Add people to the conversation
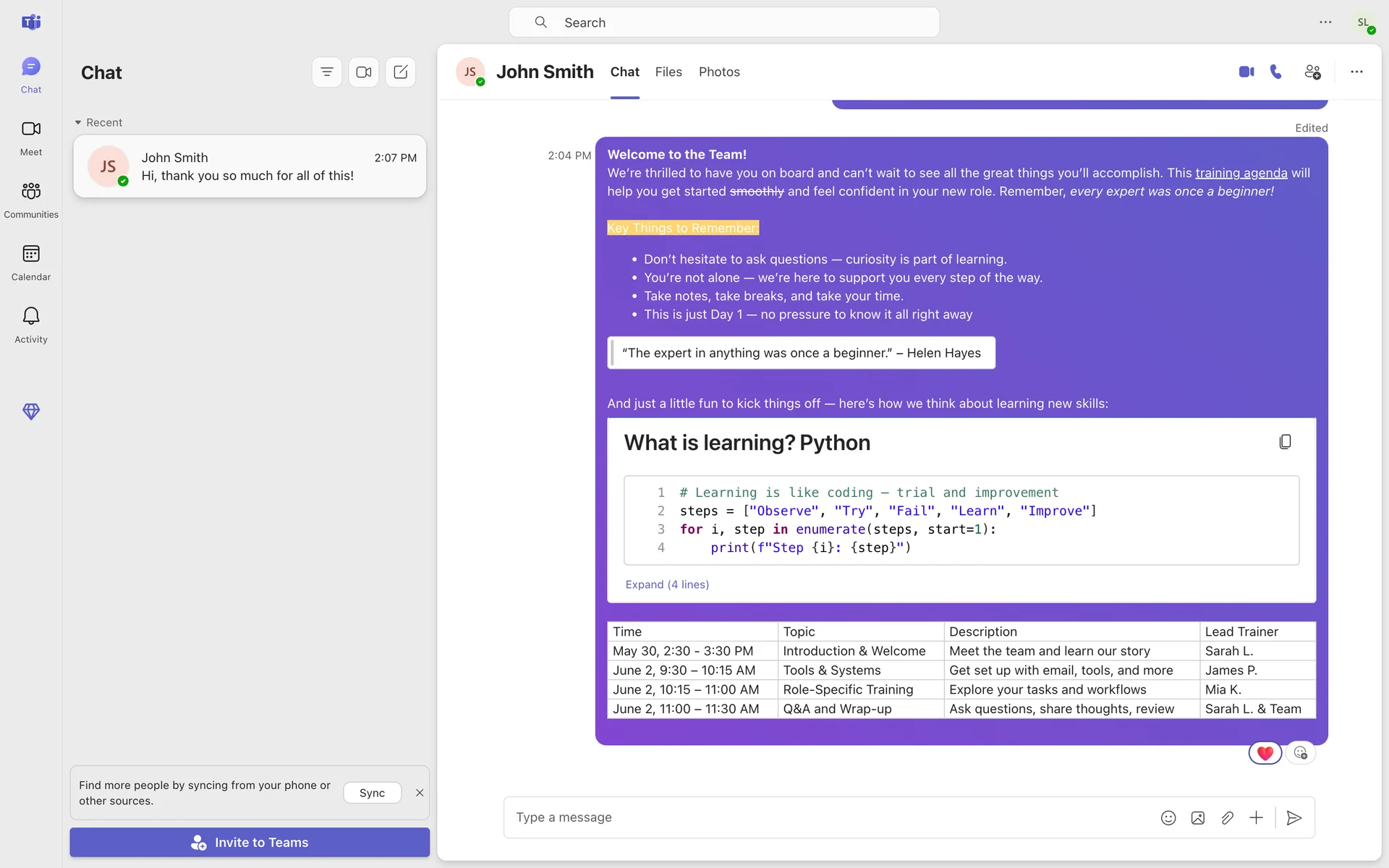 coord(1312,72)
